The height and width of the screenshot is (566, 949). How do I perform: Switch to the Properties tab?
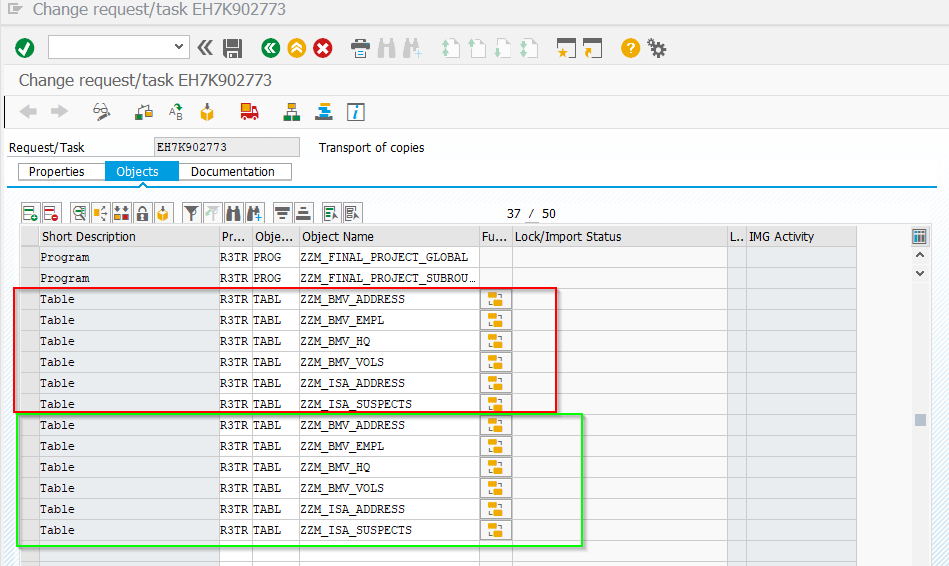[57, 171]
